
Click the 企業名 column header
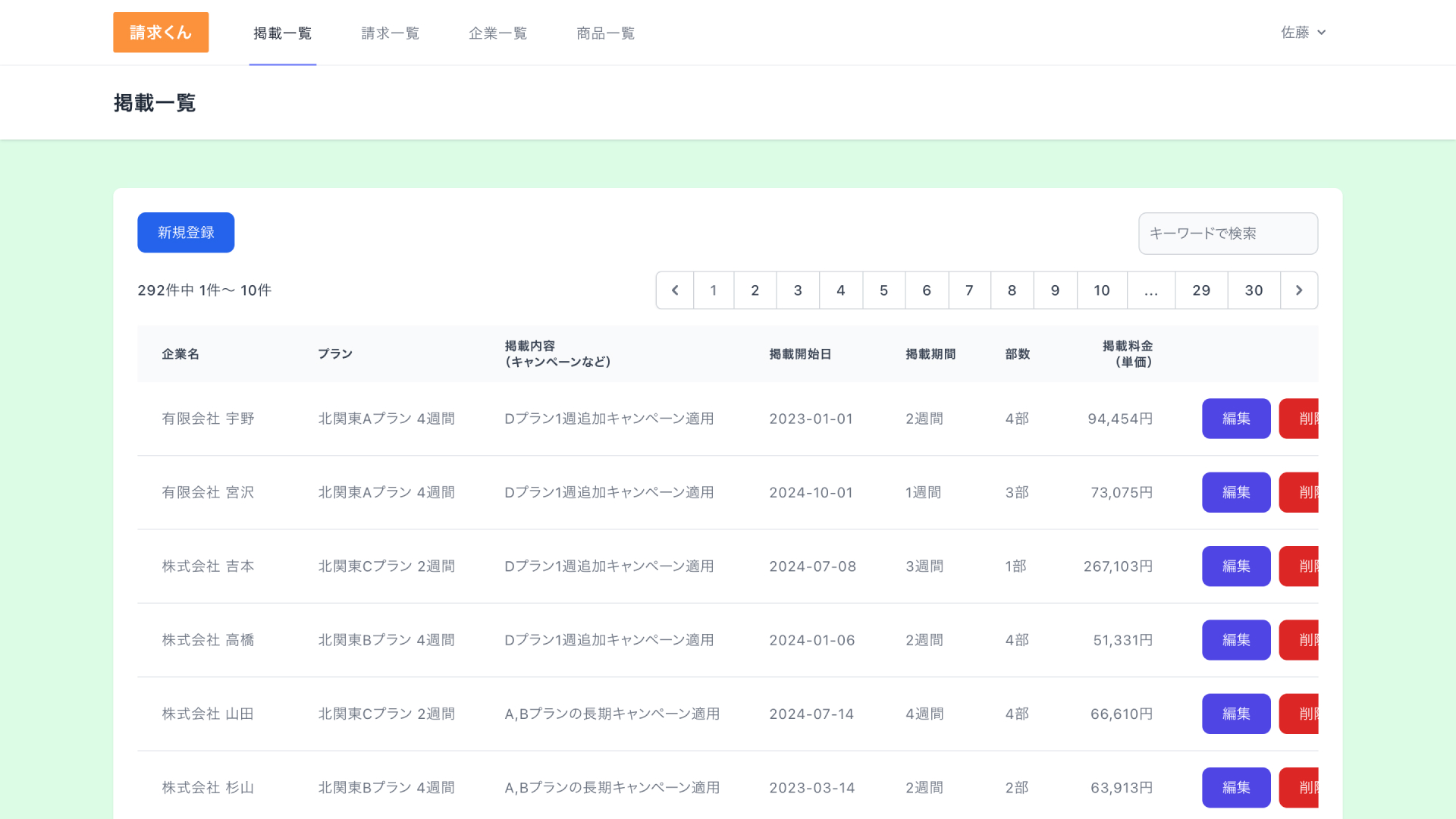coord(180,354)
